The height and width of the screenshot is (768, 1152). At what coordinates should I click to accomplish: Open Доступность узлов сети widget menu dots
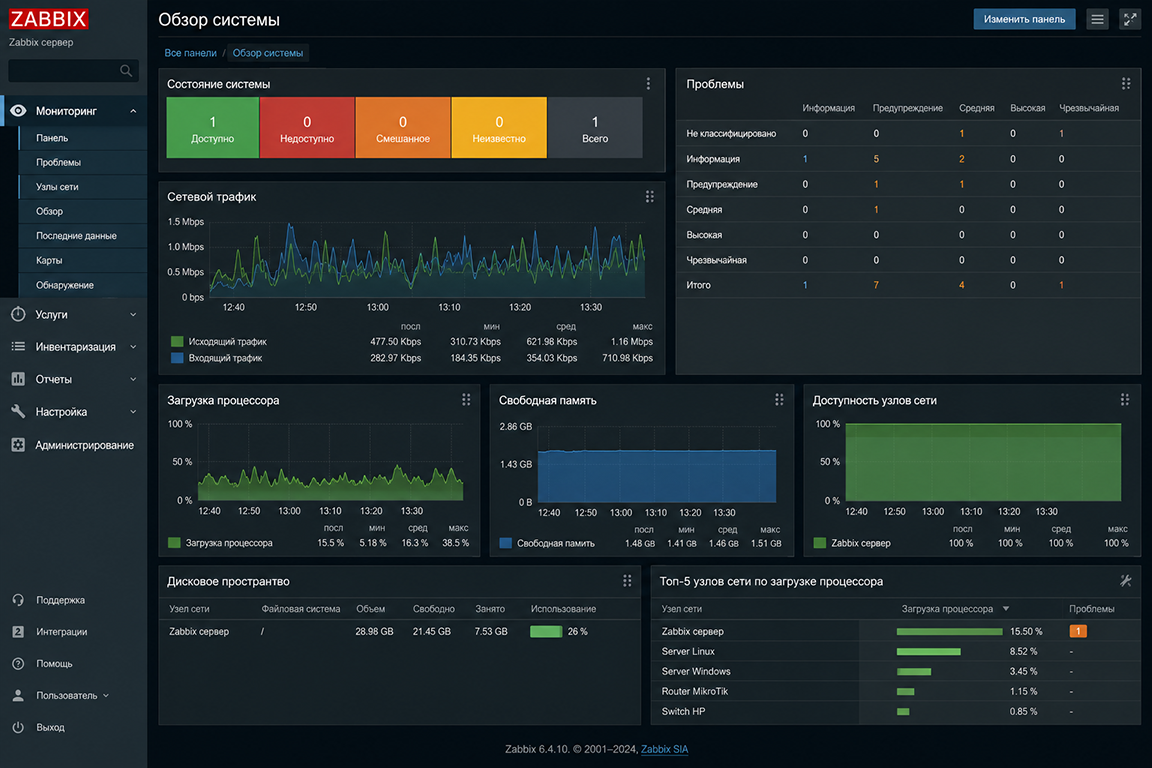pos(1125,400)
